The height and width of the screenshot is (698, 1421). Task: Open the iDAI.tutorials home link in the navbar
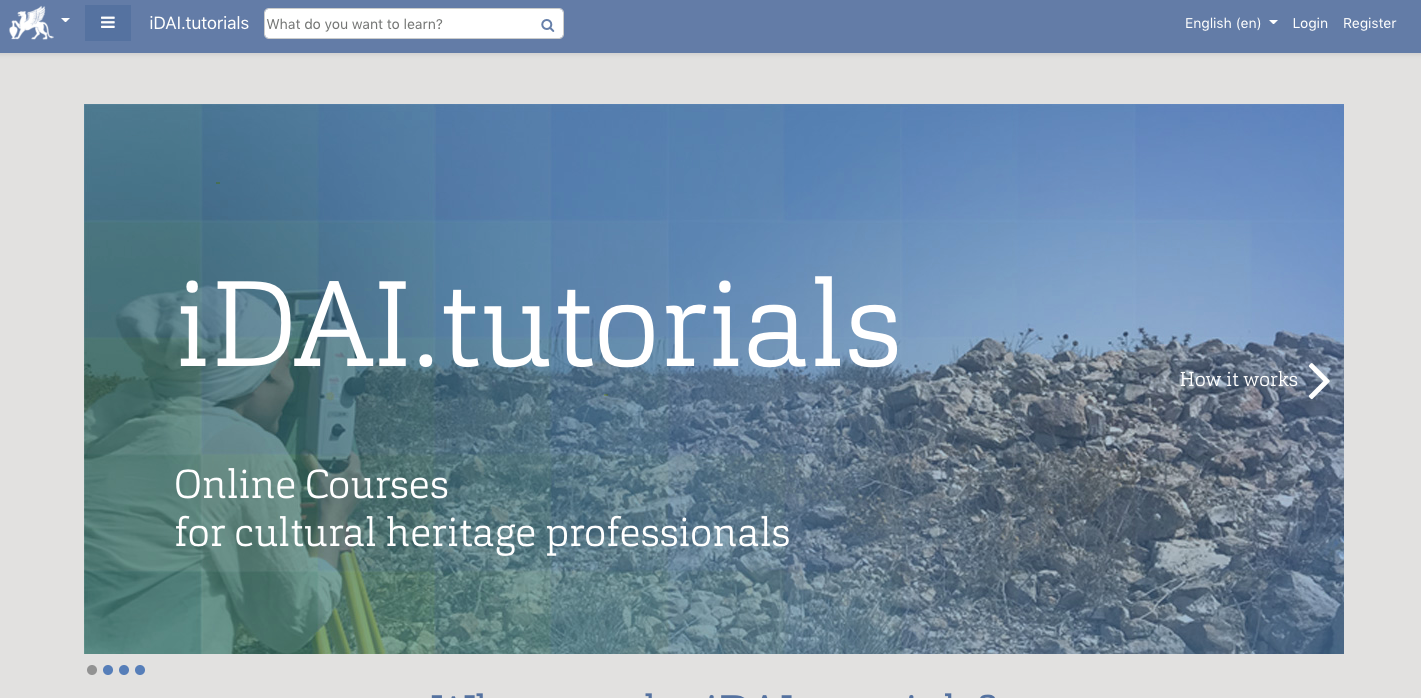tap(199, 23)
